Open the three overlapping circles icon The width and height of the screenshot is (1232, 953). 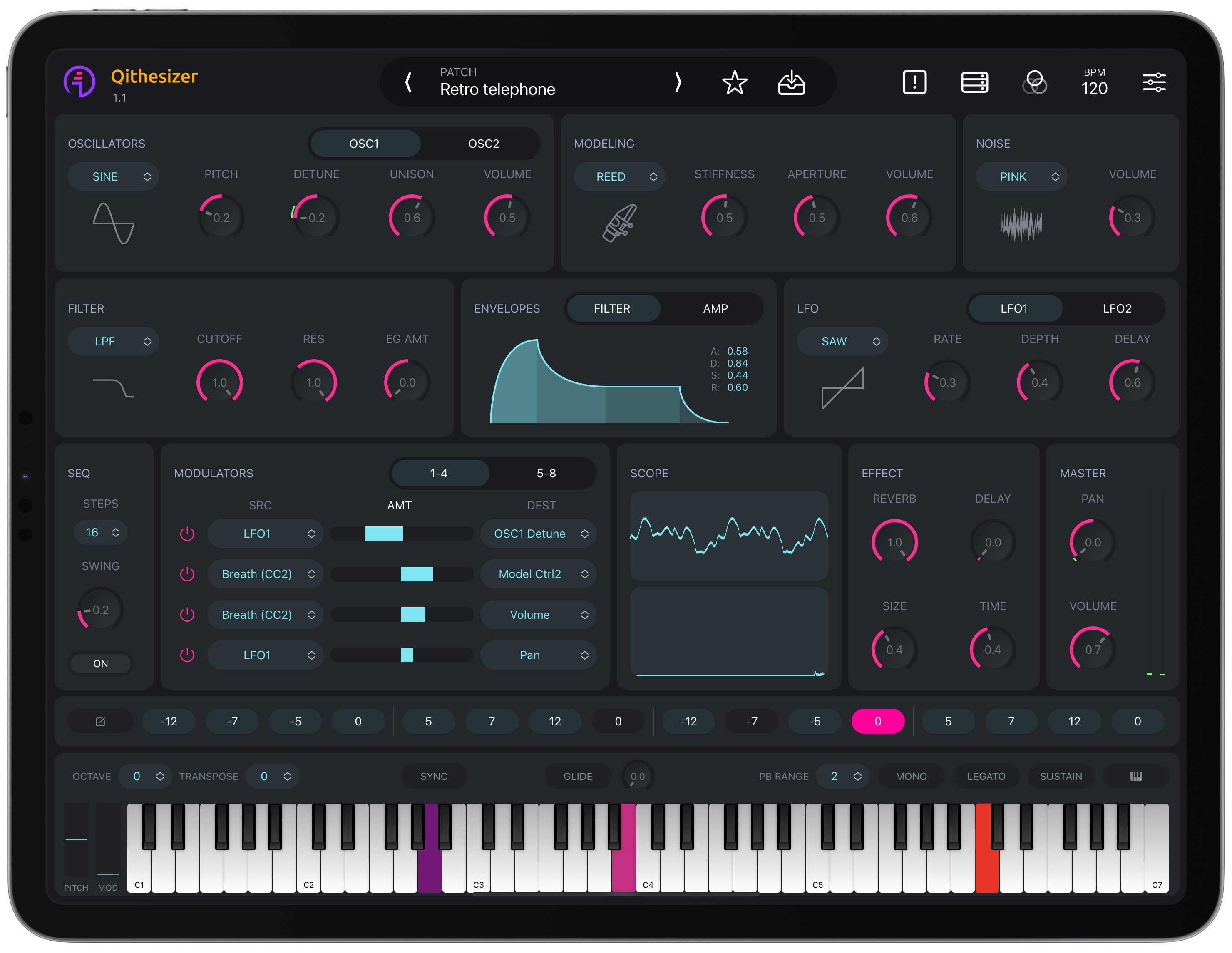click(x=1035, y=82)
